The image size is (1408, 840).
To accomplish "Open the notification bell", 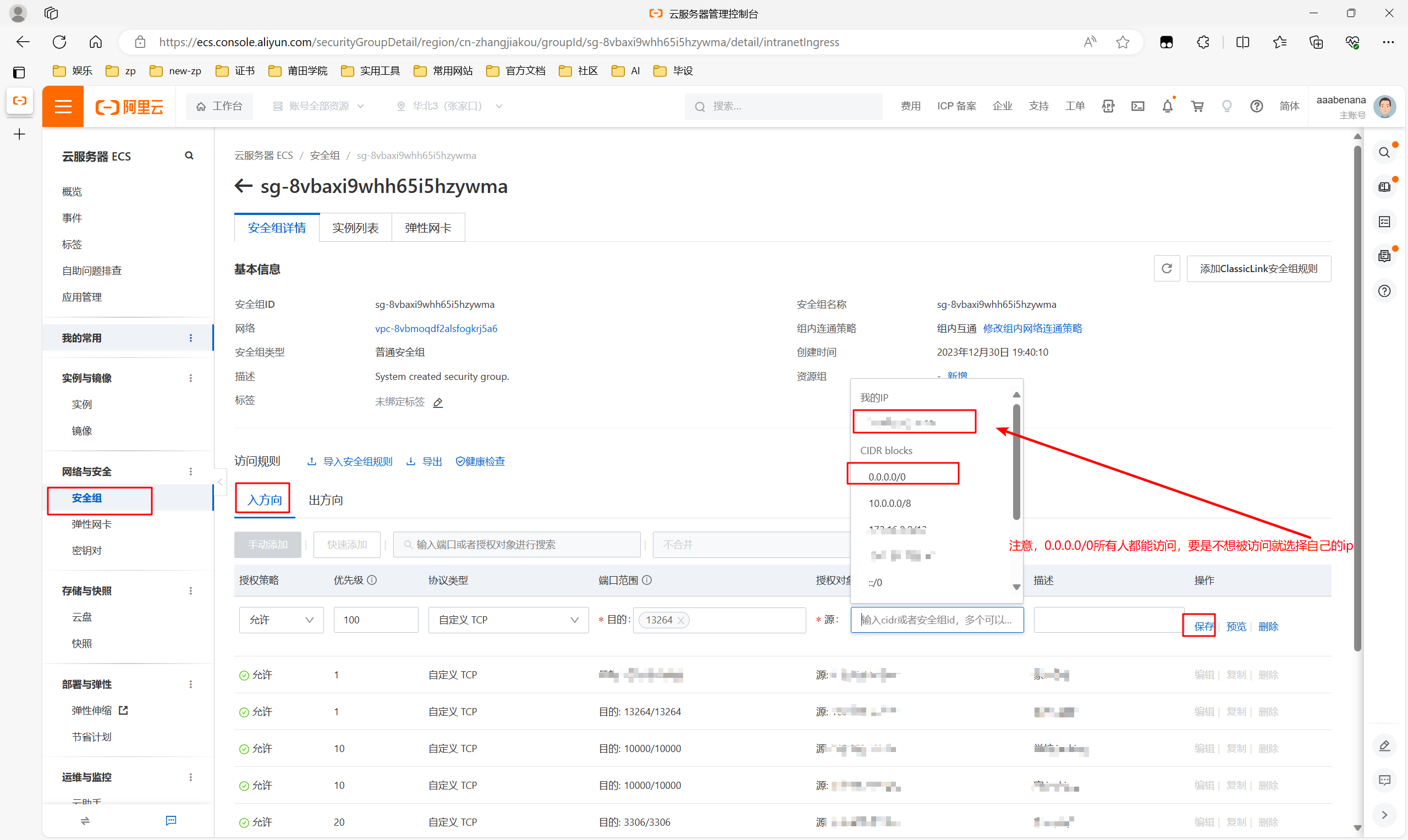I will tap(1167, 107).
